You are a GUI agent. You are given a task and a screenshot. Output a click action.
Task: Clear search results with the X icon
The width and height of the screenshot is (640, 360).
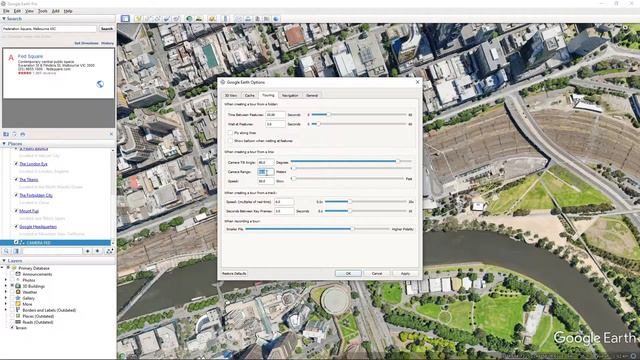click(111, 134)
